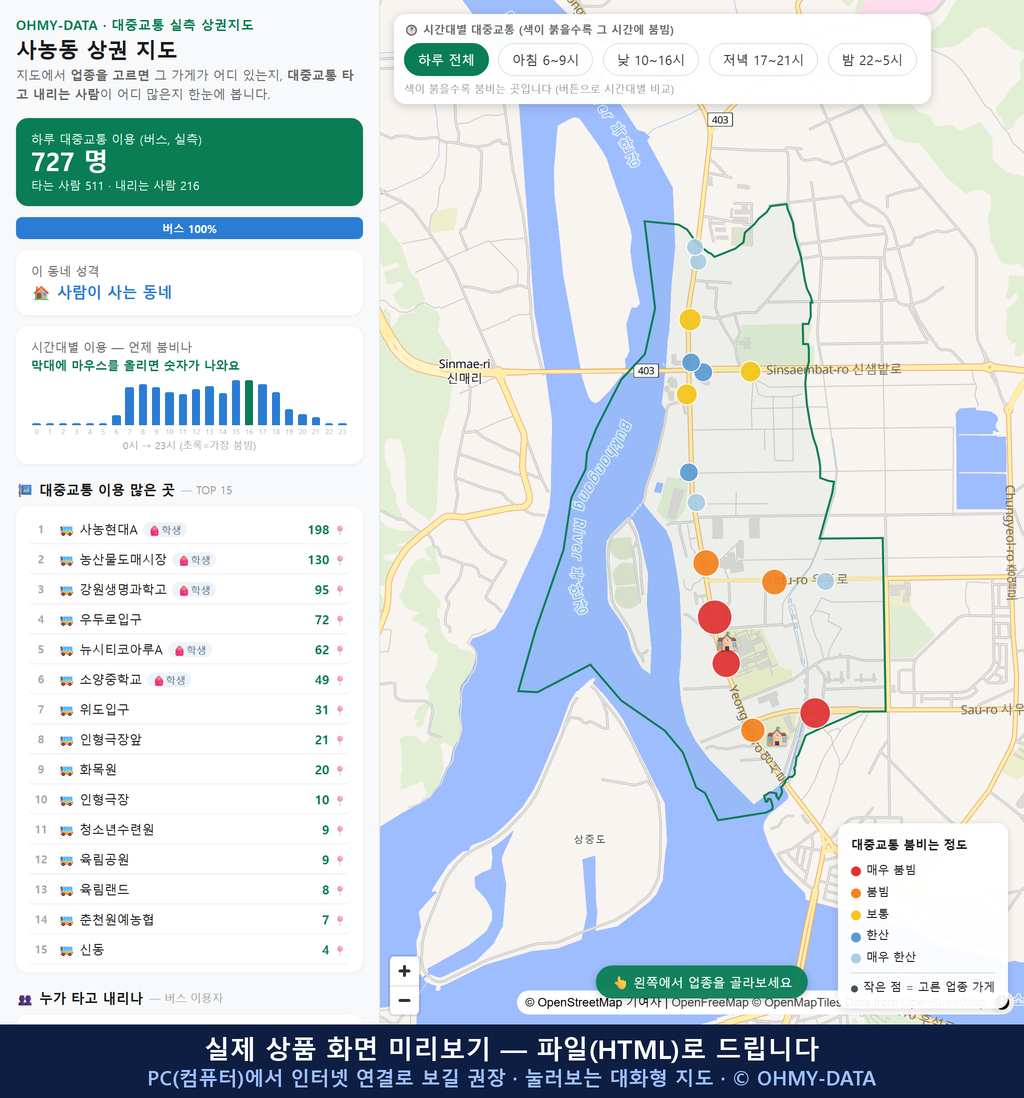The image size is (1024, 1098).
Task: Select the 사농현대A row text
Action: [x=109, y=530]
